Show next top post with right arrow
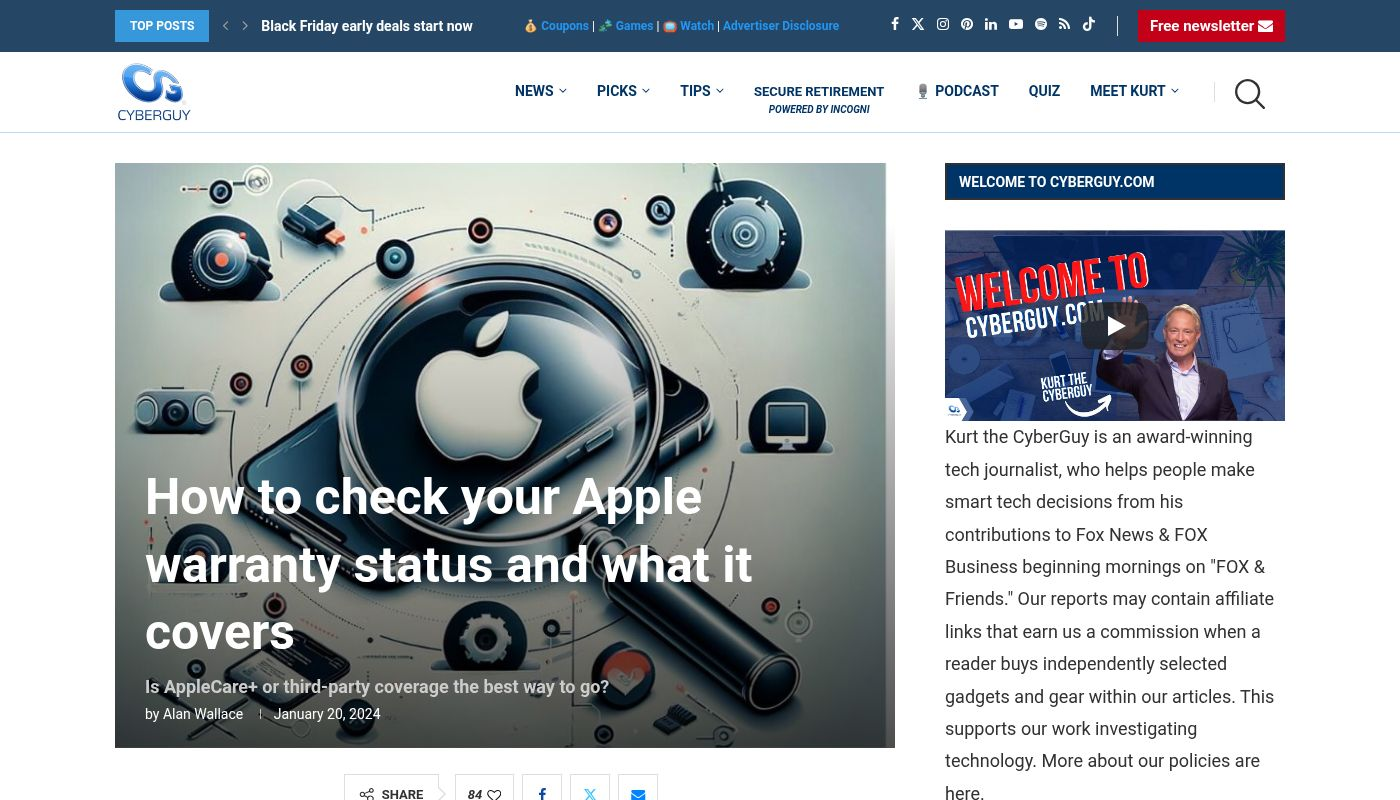Image resolution: width=1400 pixels, height=800 pixels. click(245, 26)
